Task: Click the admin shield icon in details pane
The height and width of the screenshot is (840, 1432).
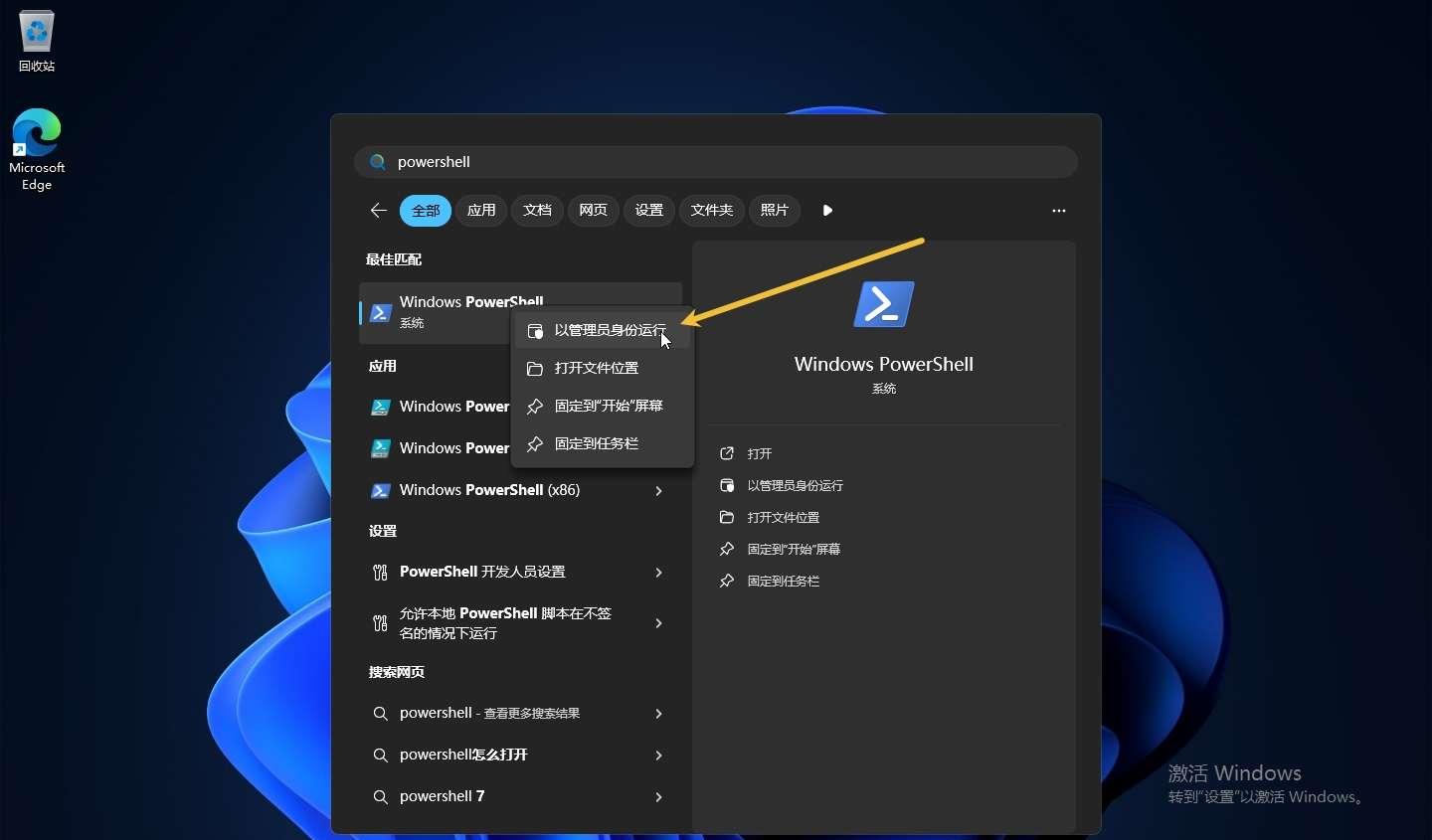Action: (x=727, y=485)
